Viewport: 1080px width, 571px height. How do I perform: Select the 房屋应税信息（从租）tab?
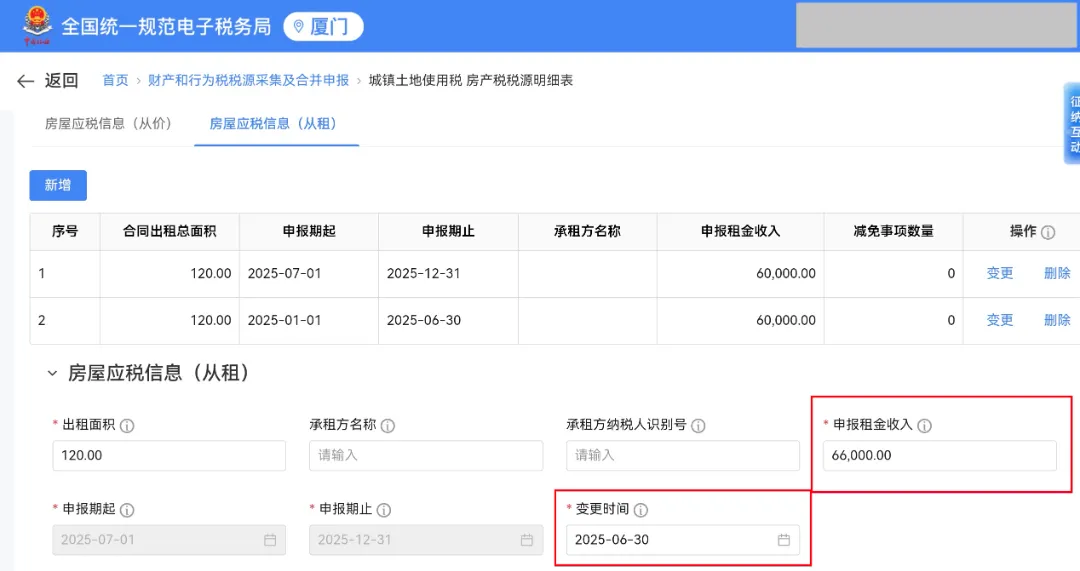click(272, 123)
